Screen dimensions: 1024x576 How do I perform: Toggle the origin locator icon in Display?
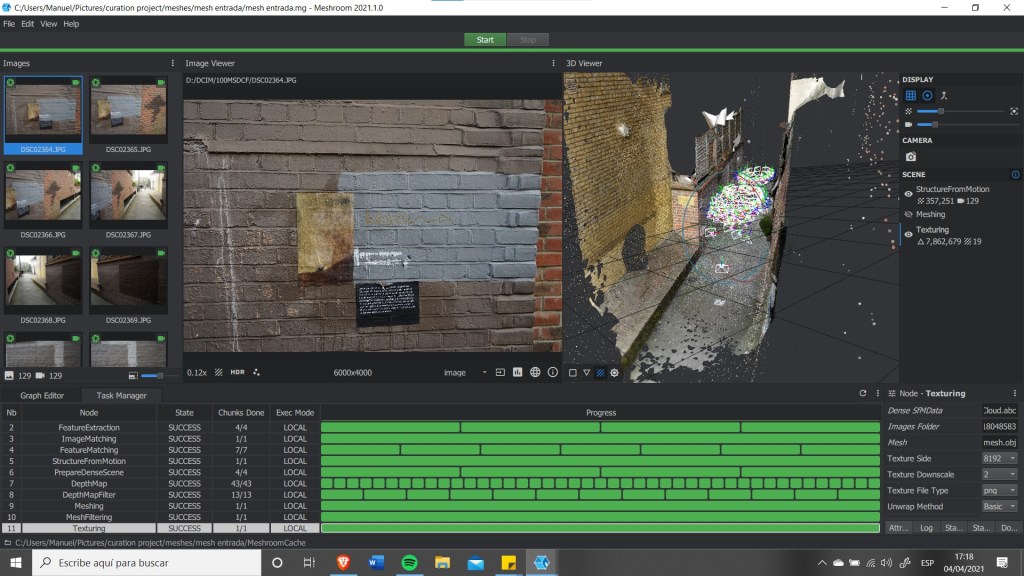point(944,95)
